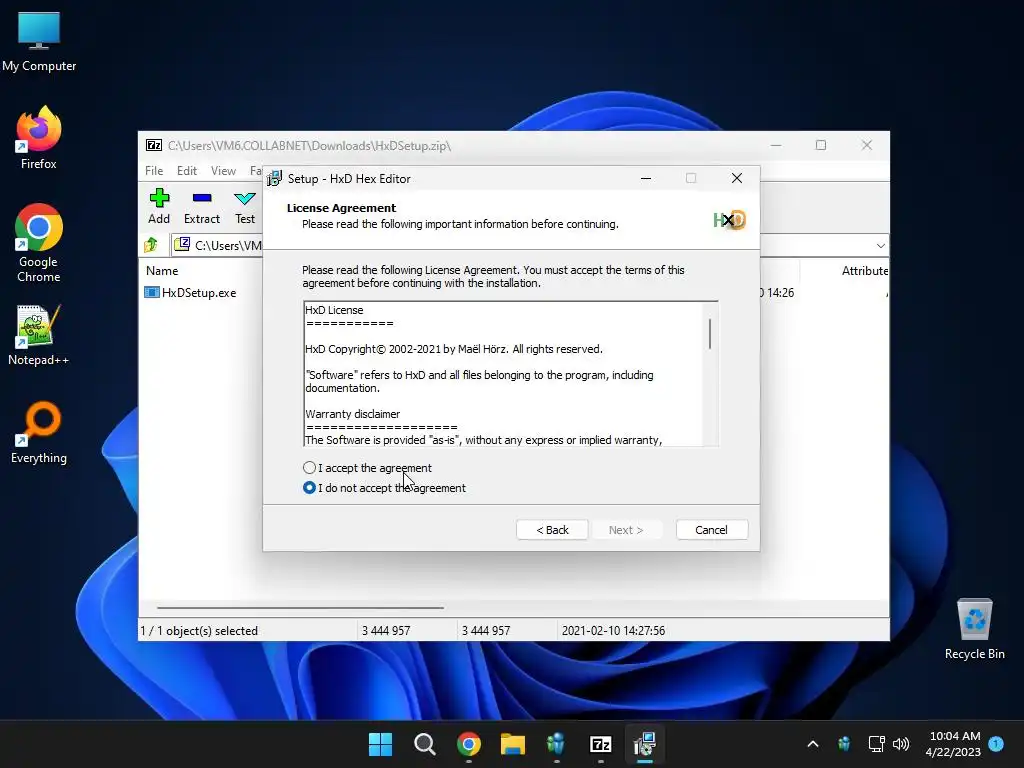Open taskbar Search
The width and height of the screenshot is (1024, 768).
point(424,744)
